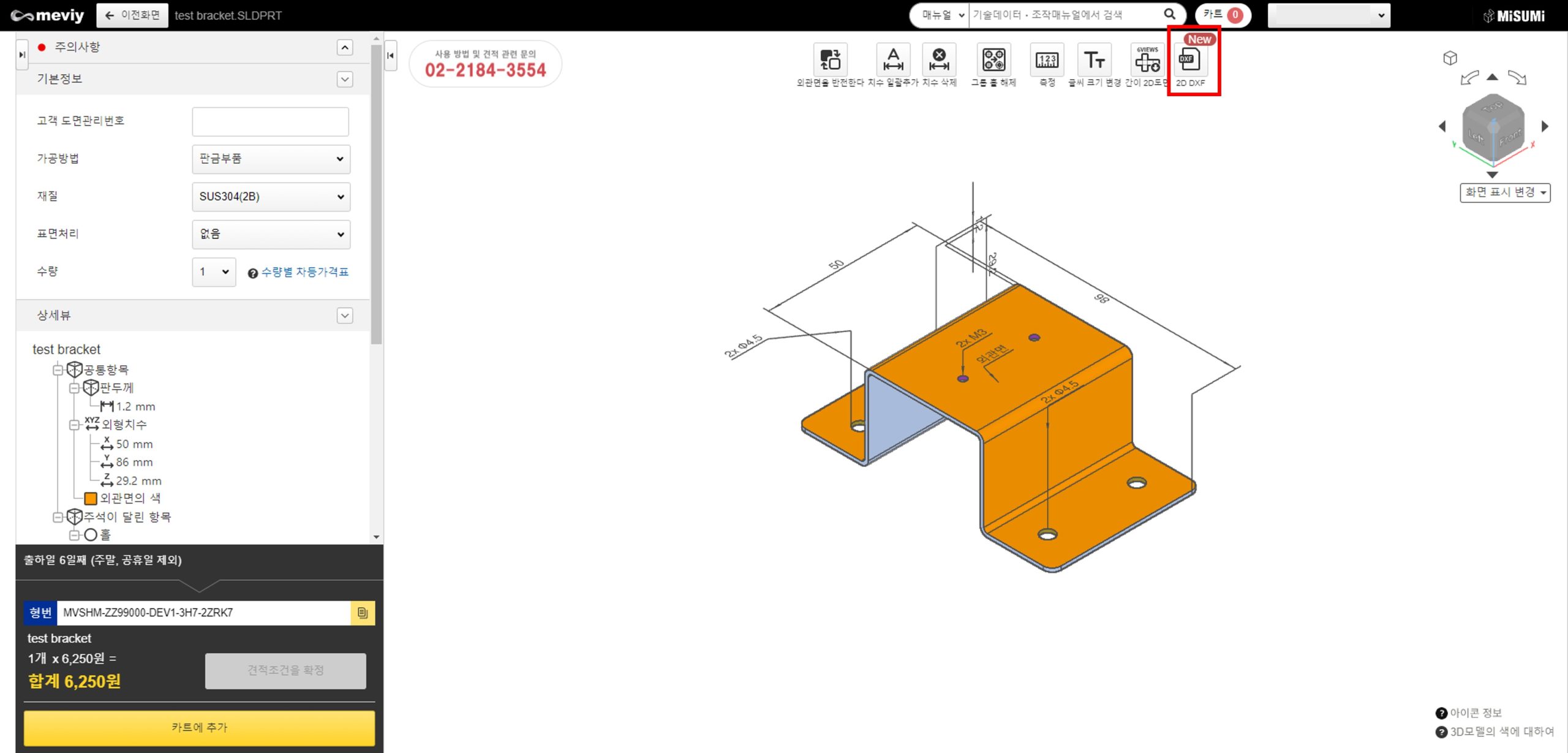The image size is (1568, 753).
Task: Click the 2D DXF export icon
Action: (1189, 60)
